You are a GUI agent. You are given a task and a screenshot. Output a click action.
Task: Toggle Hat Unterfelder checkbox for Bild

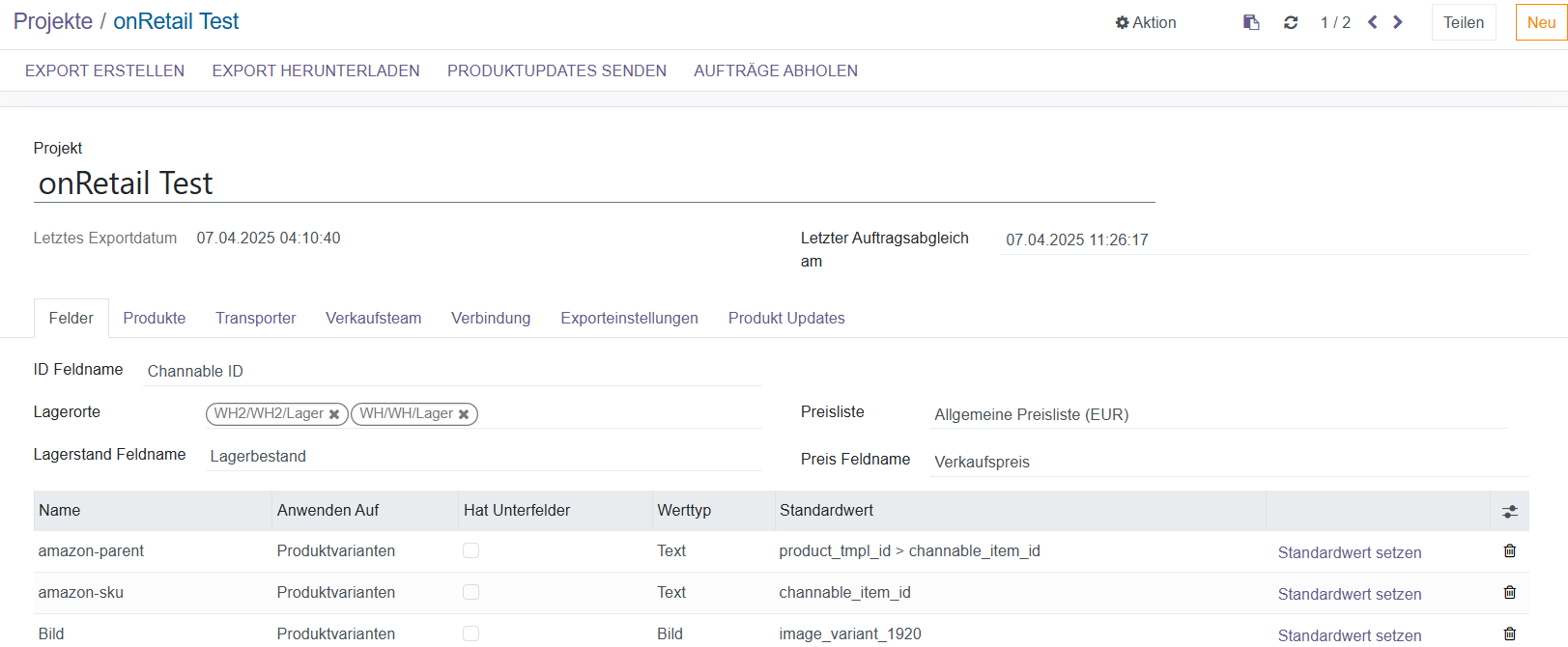pos(470,633)
